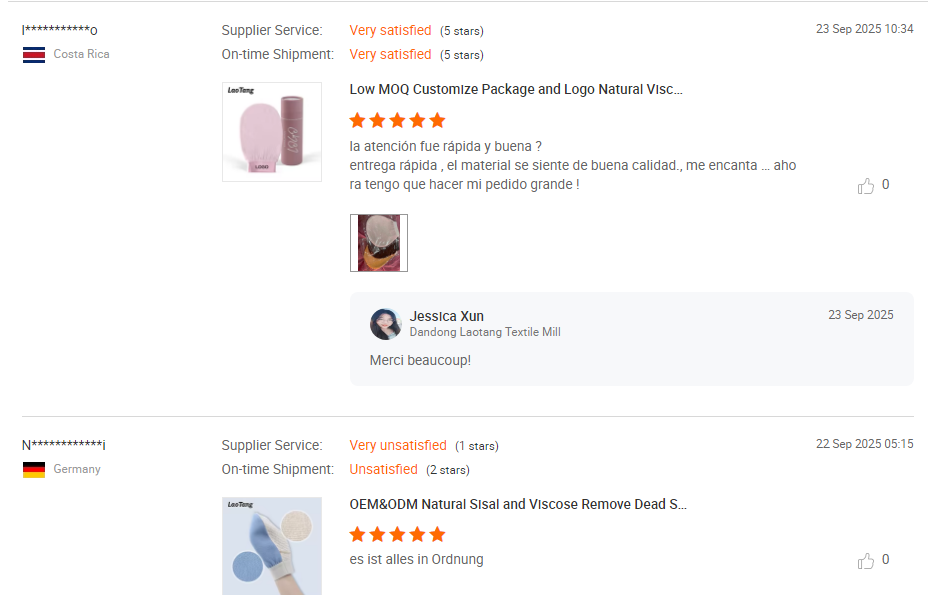Open "OEM&ODM Natural Sisal and Viscose" link
The image size is (942, 595).
pyautogui.click(x=518, y=504)
